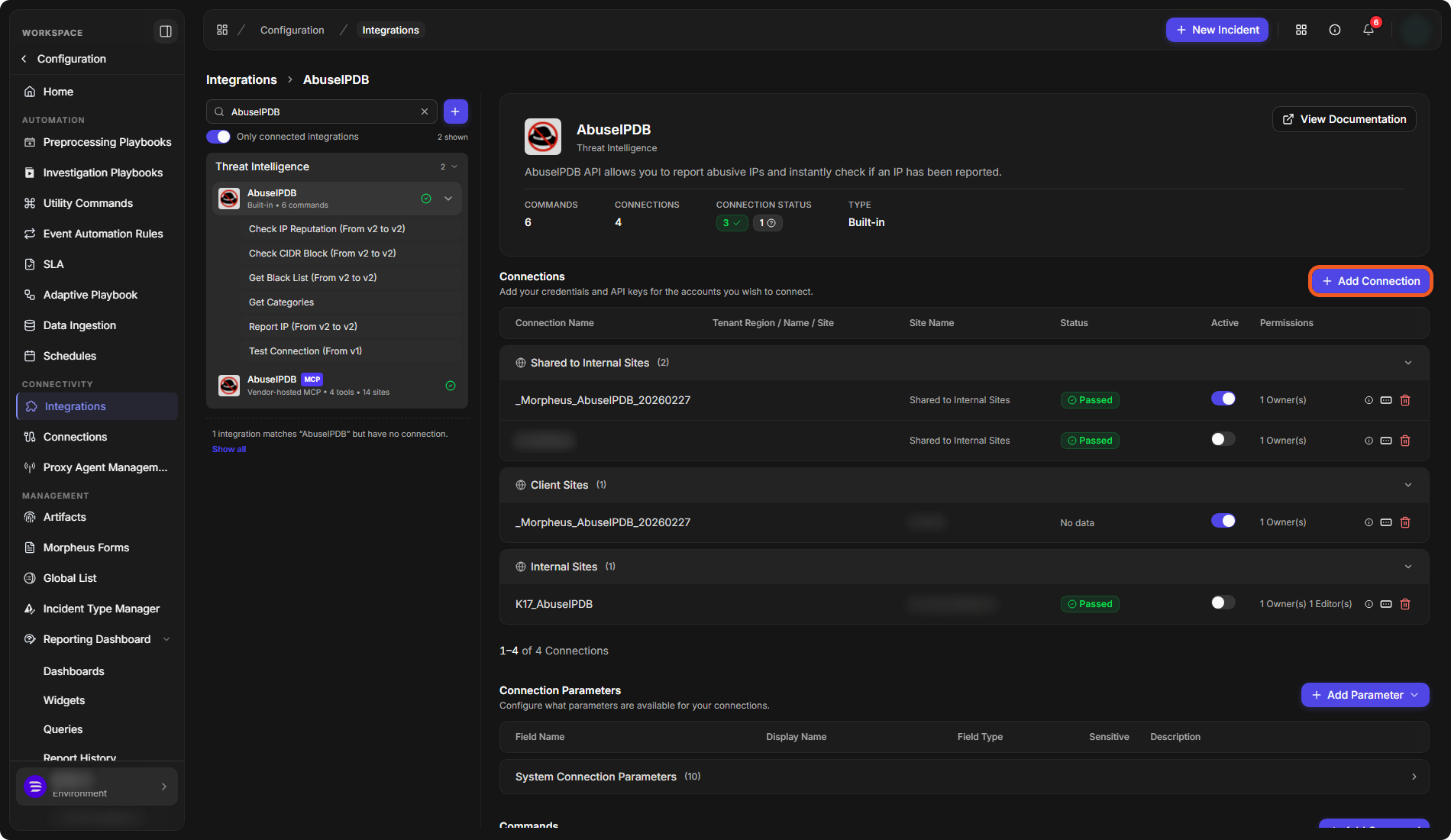Open View Documentation
Screen dimensions: 1451x840
tap(1344, 119)
